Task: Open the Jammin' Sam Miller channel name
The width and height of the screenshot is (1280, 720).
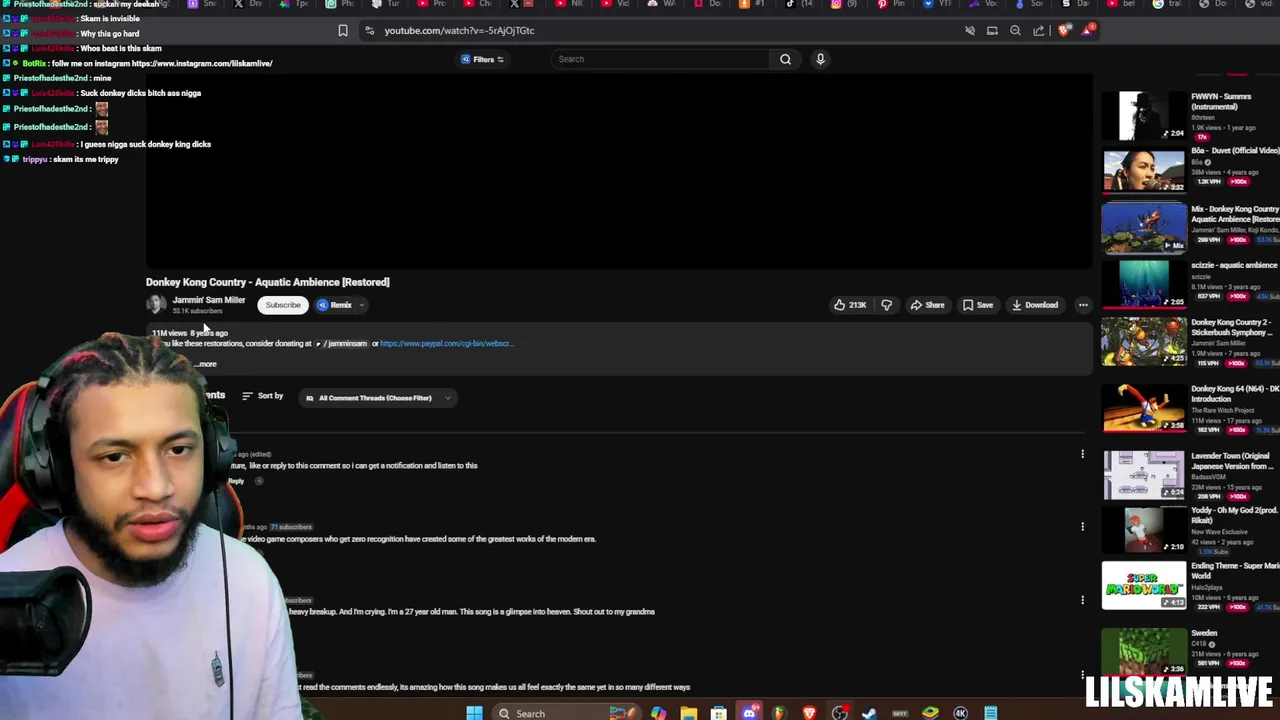Action: (208, 300)
